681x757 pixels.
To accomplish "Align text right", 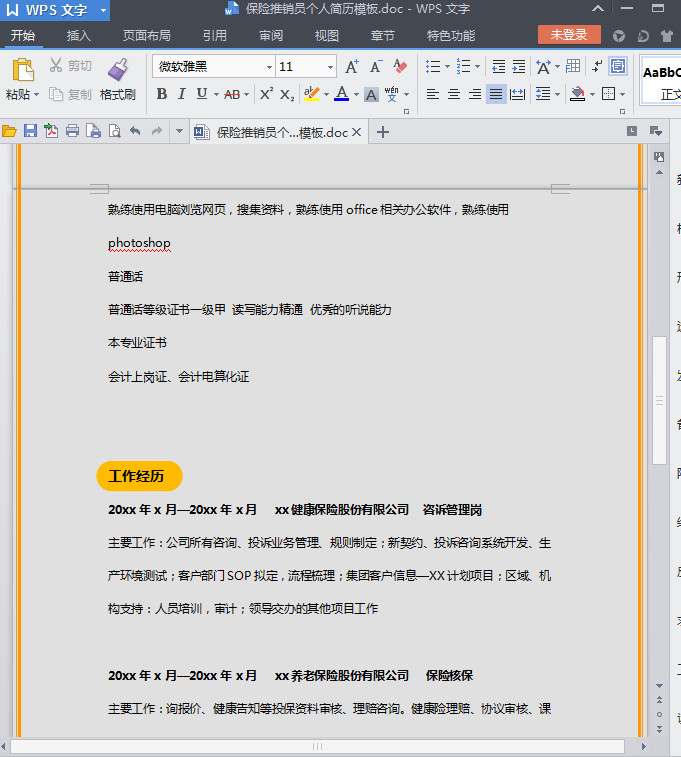I will [x=475, y=94].
